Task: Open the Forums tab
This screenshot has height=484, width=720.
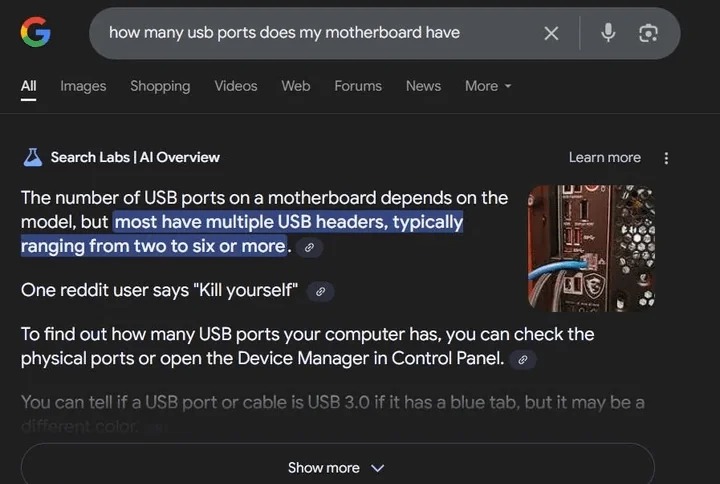Action: (x=358, y=86)
